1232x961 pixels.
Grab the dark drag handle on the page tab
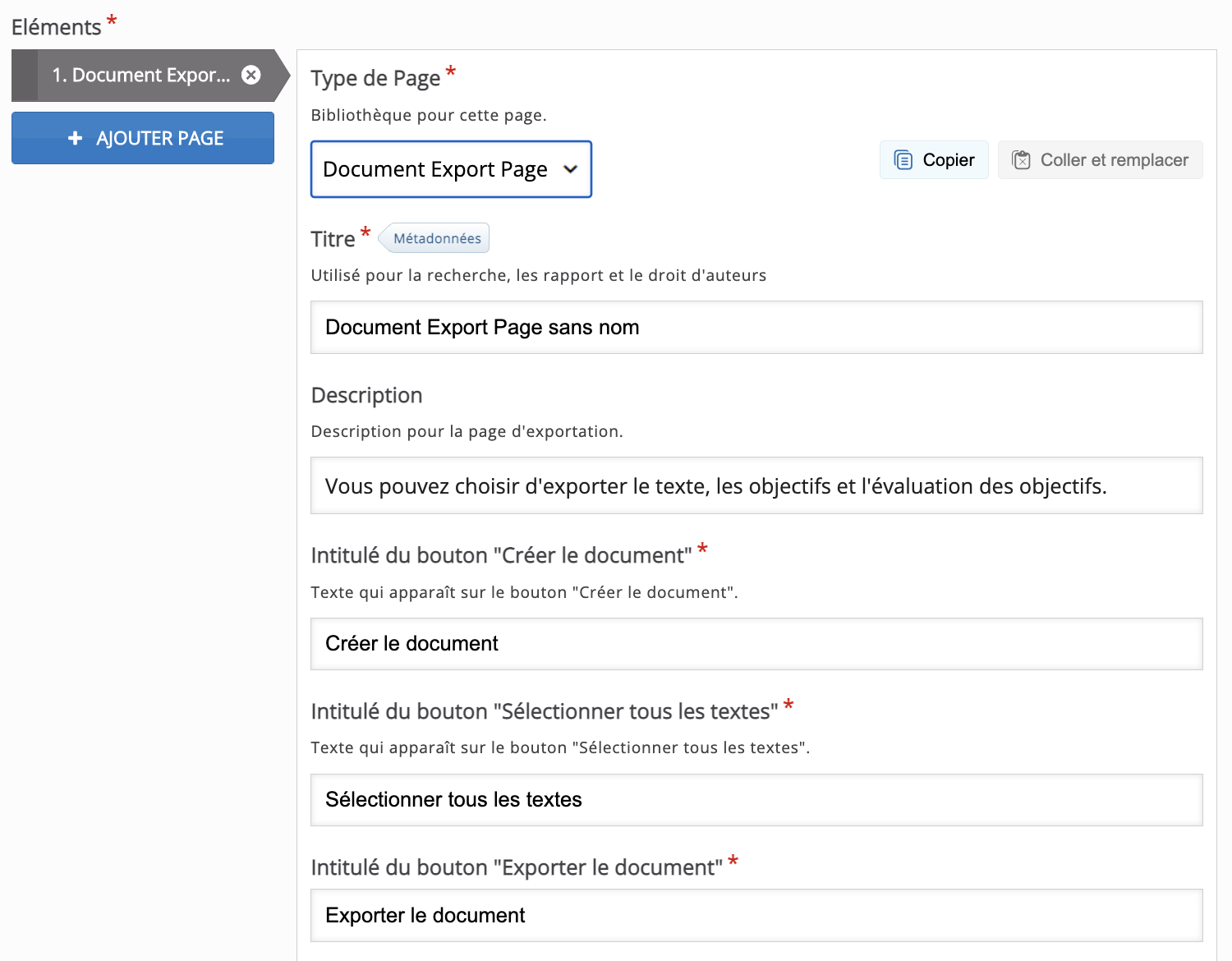click(25, 76)
